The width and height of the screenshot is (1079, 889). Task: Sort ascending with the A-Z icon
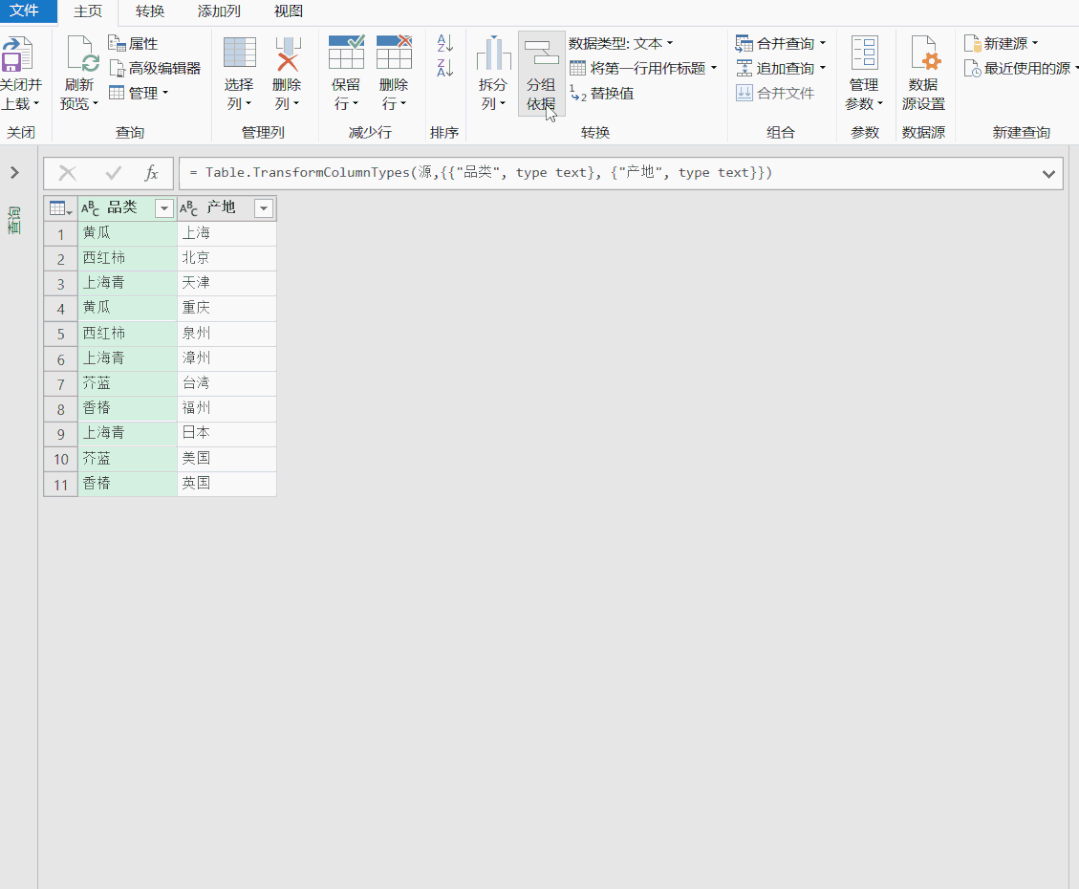tap(445, 43)
